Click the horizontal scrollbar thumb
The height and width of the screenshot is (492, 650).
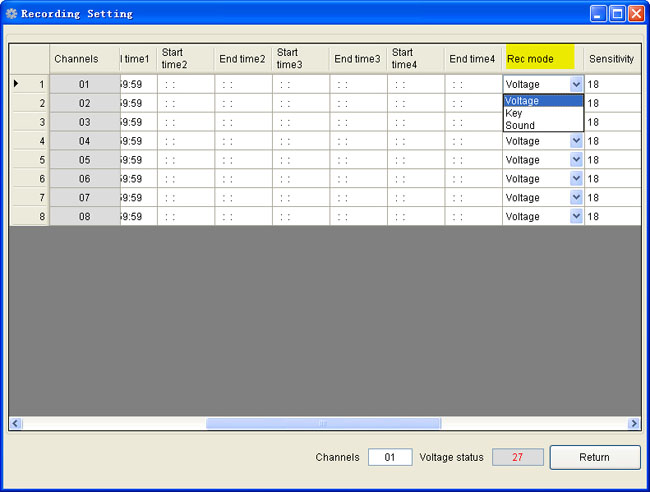[322, 424]
